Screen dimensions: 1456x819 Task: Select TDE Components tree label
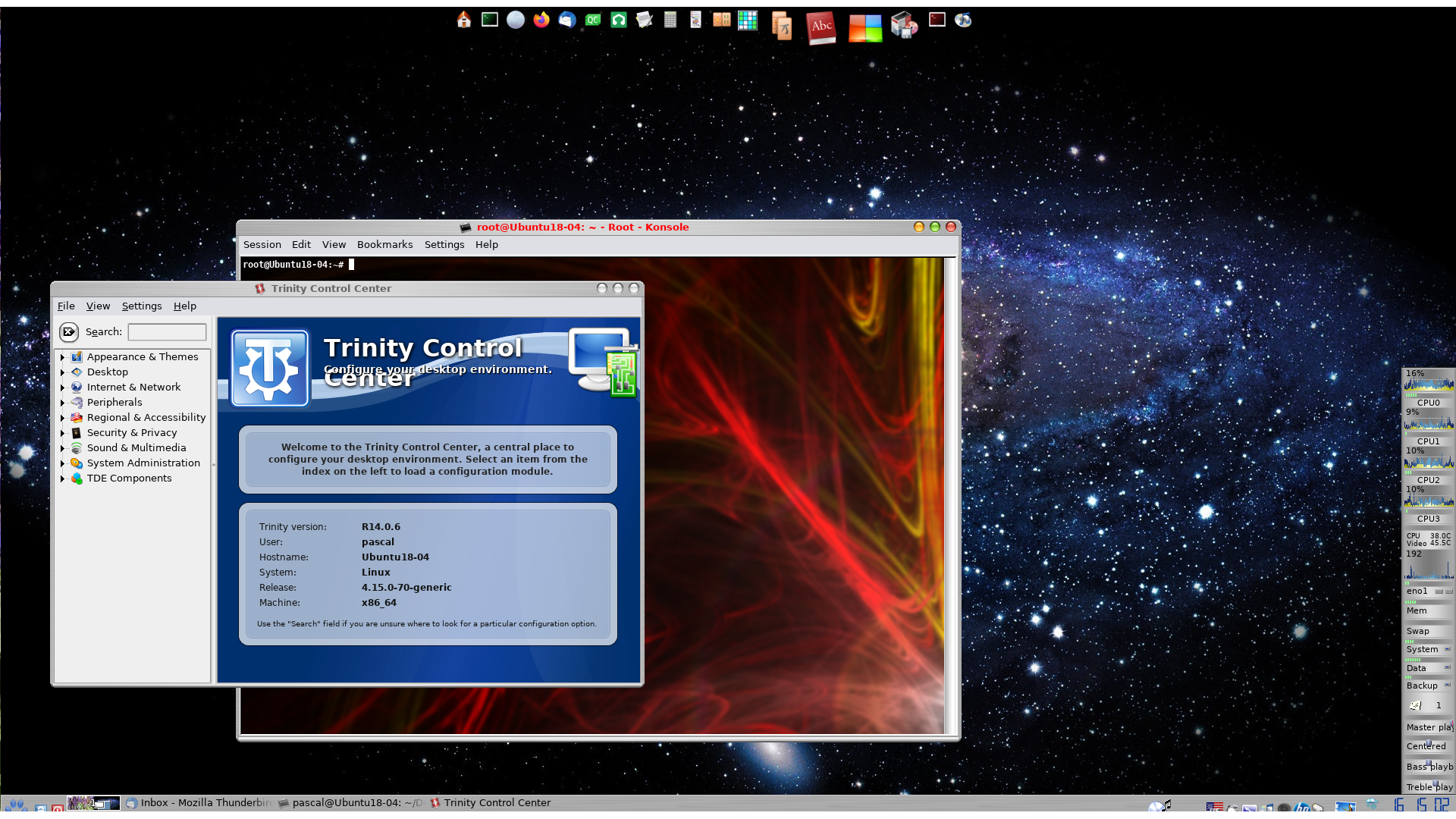click(130, 478)
